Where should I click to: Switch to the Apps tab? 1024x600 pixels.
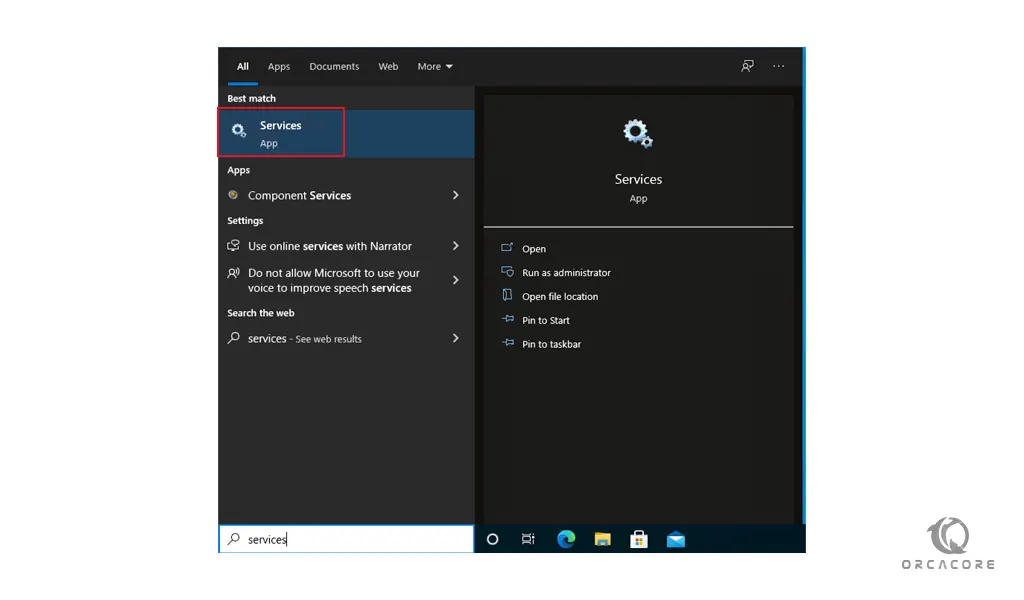(279, 67)
